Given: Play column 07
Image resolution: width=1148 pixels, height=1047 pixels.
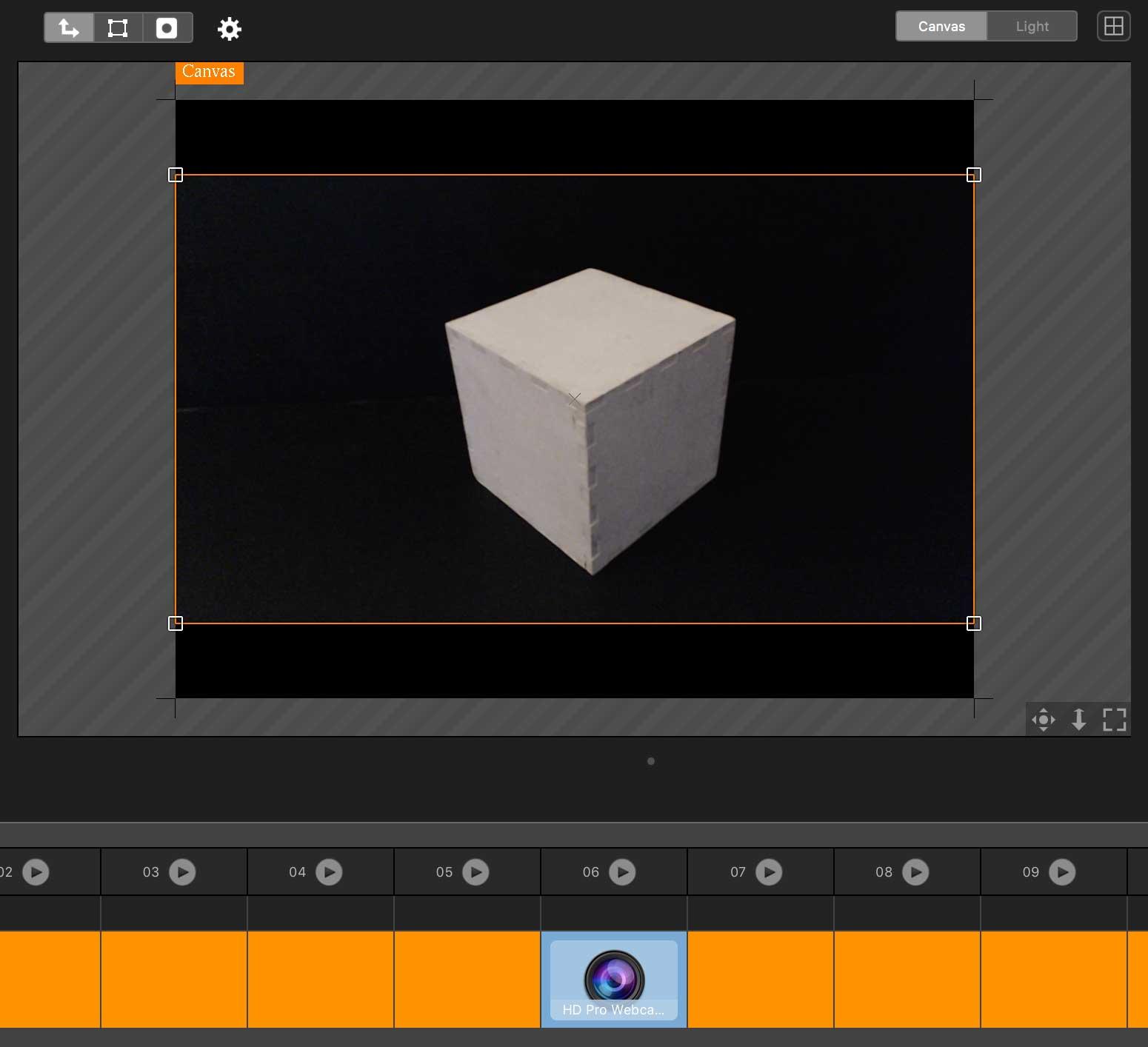Looking at the screenshot, I should pos(769,872).
